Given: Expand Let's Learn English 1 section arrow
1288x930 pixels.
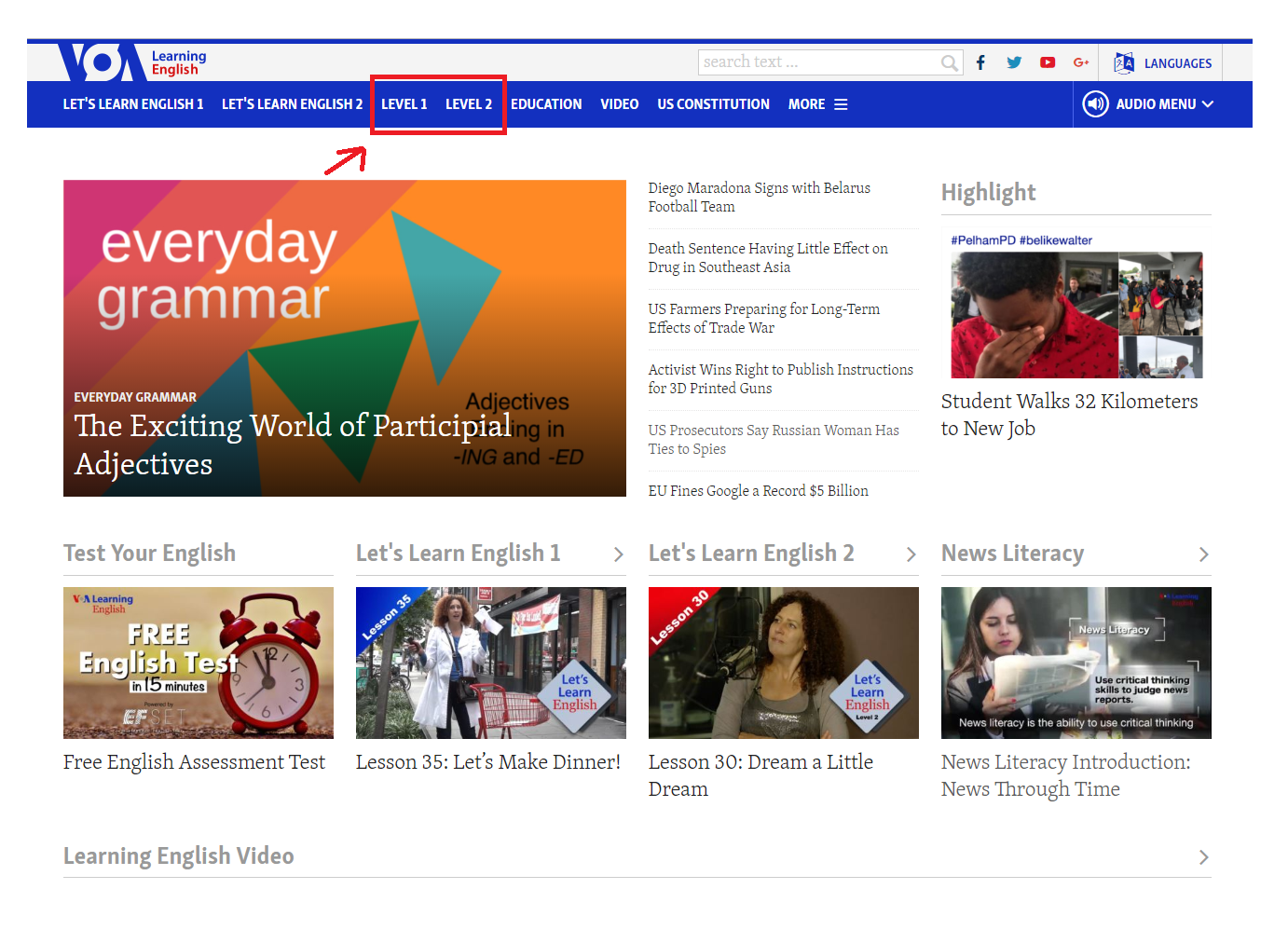Looking at the screenshot, I should point(618,554).
